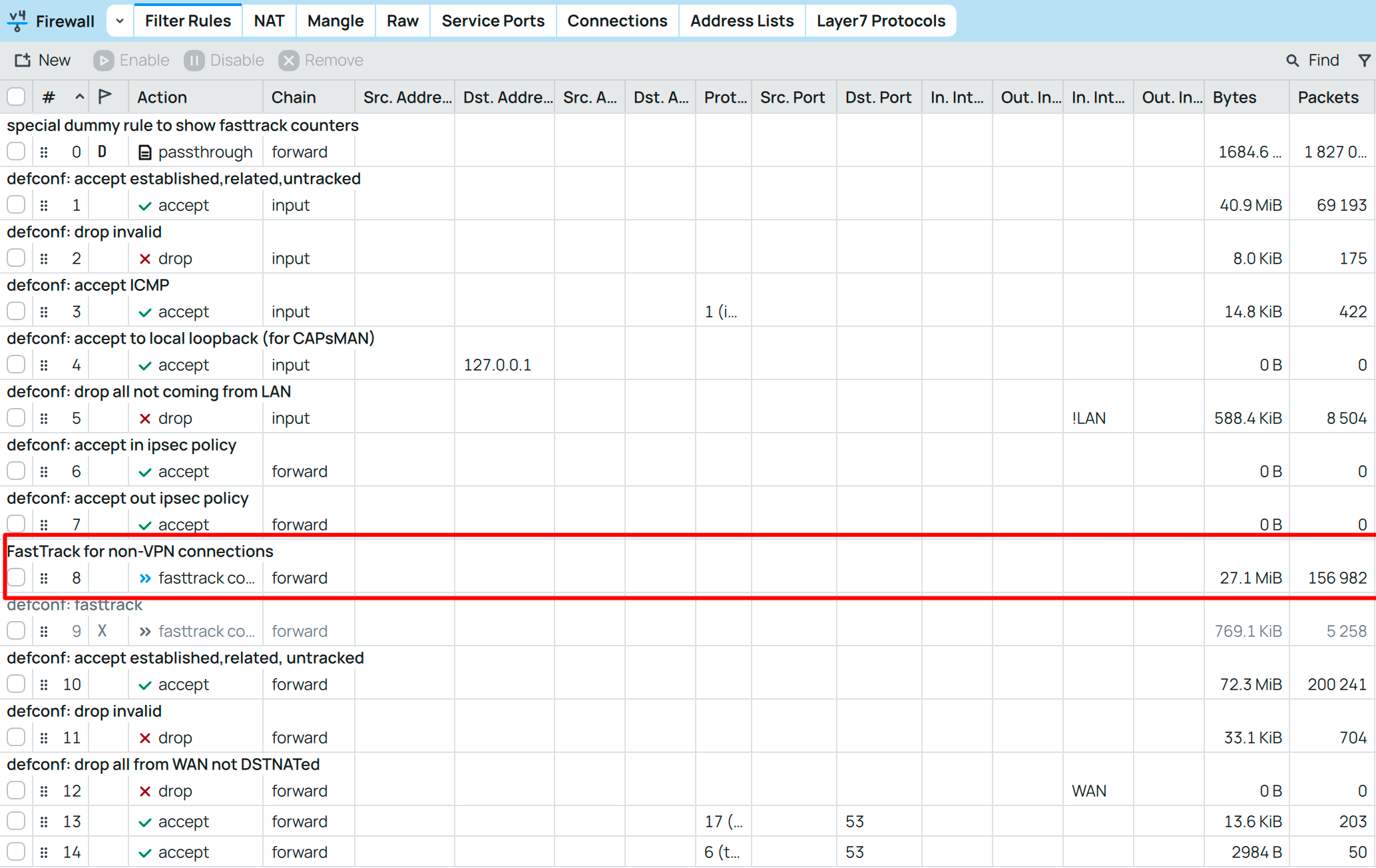Click the Disable button
Viewport: 1376px width, 868px height.
[224, 60]
